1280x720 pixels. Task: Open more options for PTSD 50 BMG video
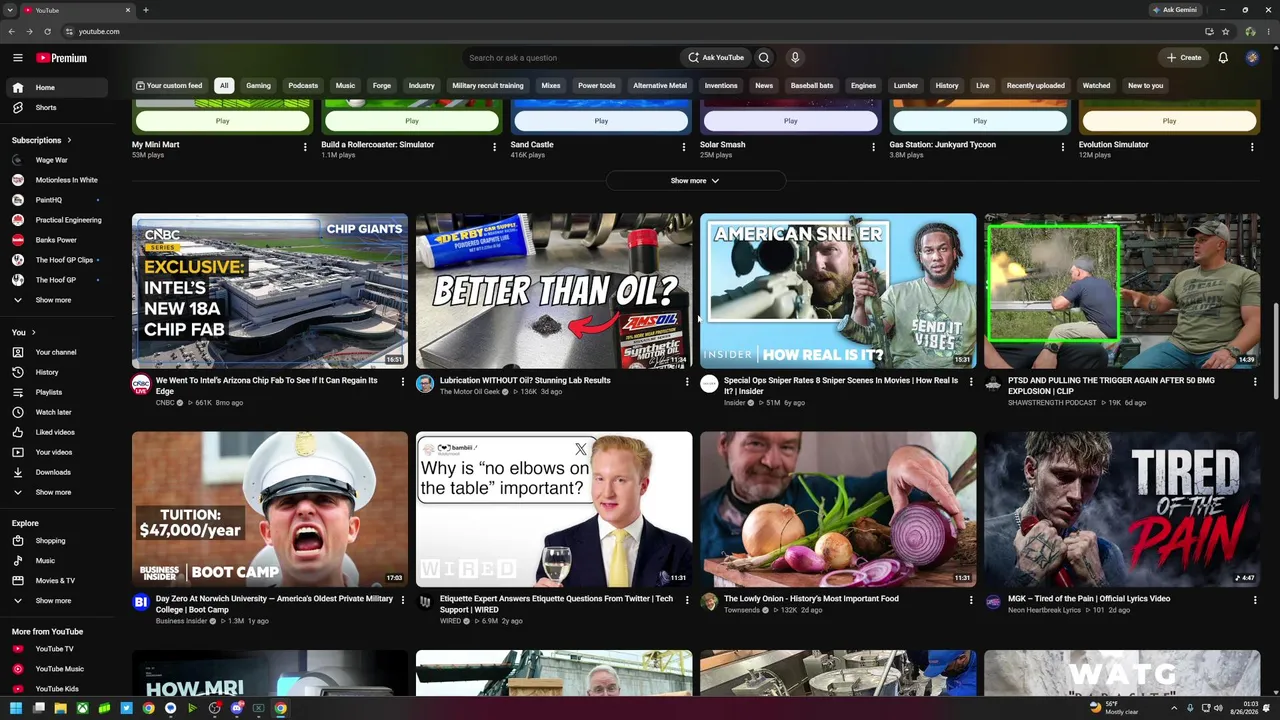[x=1255, y=381]
